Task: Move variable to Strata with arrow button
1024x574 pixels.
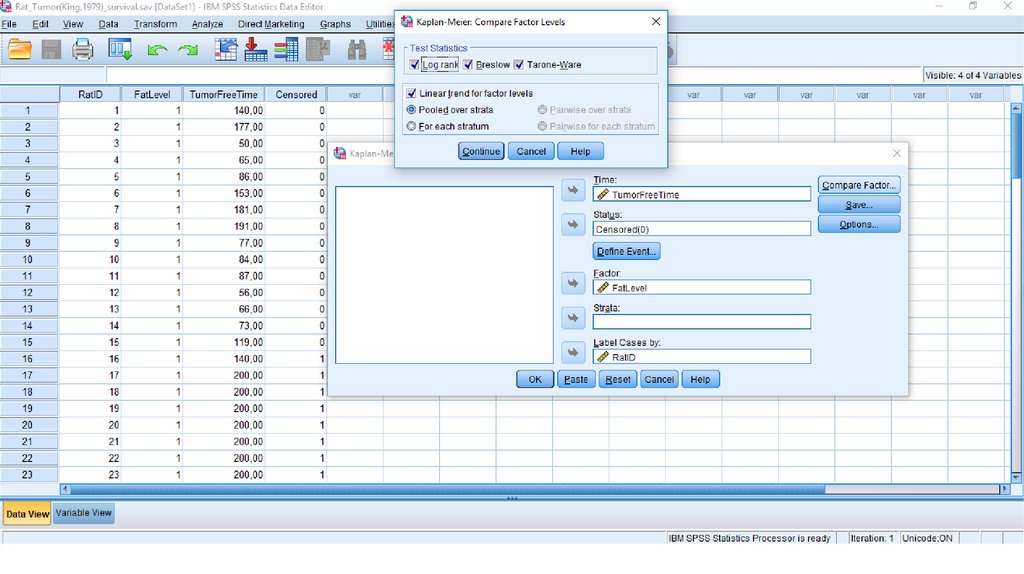Action: (573, 318)
